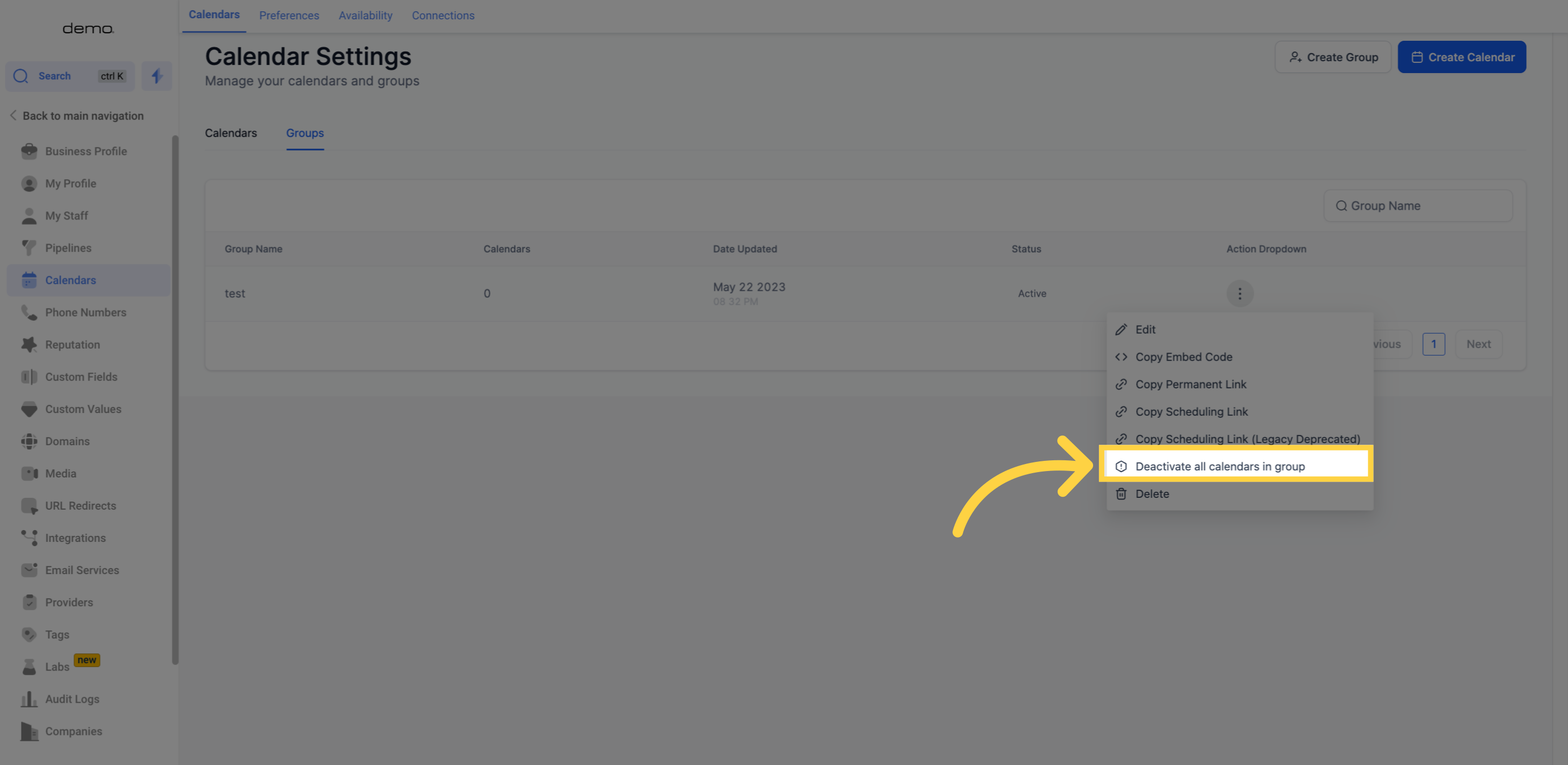
Task: Click the Create Calendar button
Action: pos(1461,57)
